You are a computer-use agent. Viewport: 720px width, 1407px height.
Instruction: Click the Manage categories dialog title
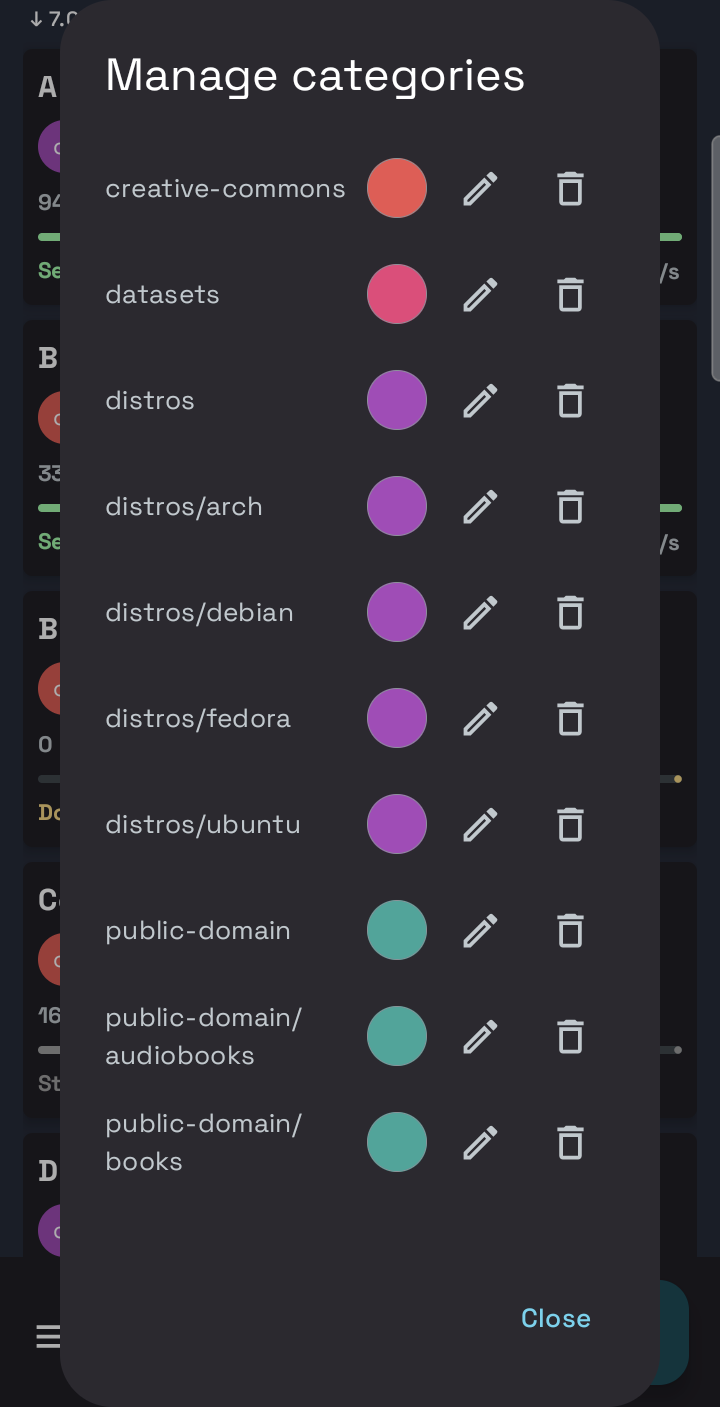315,76
